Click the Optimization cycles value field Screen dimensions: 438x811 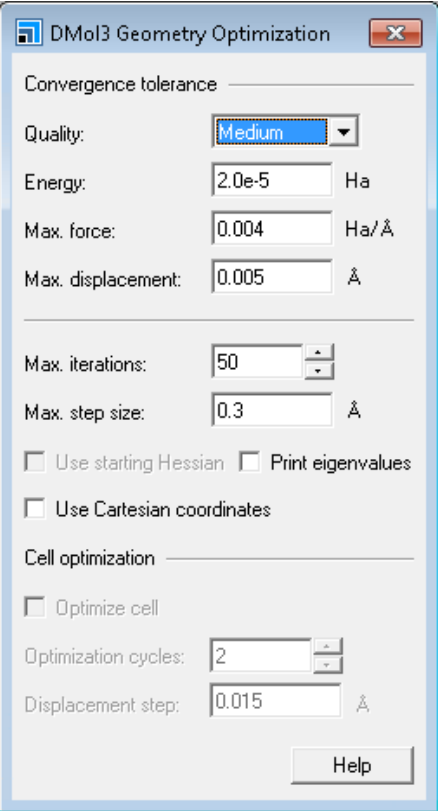click(261, 656)
